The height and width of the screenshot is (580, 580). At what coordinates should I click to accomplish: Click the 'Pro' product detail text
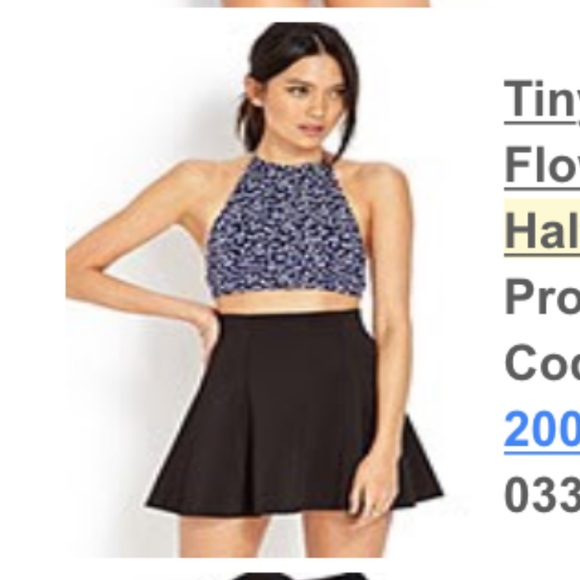542,297
